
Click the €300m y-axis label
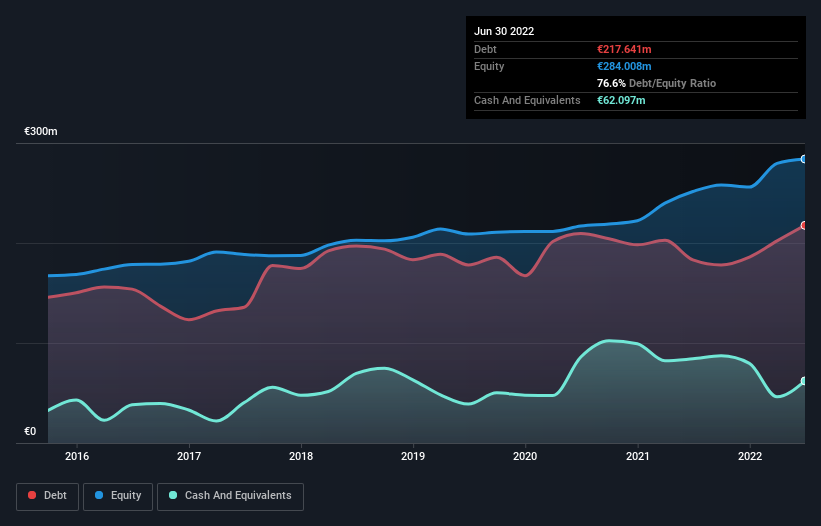tap(41, 131)
